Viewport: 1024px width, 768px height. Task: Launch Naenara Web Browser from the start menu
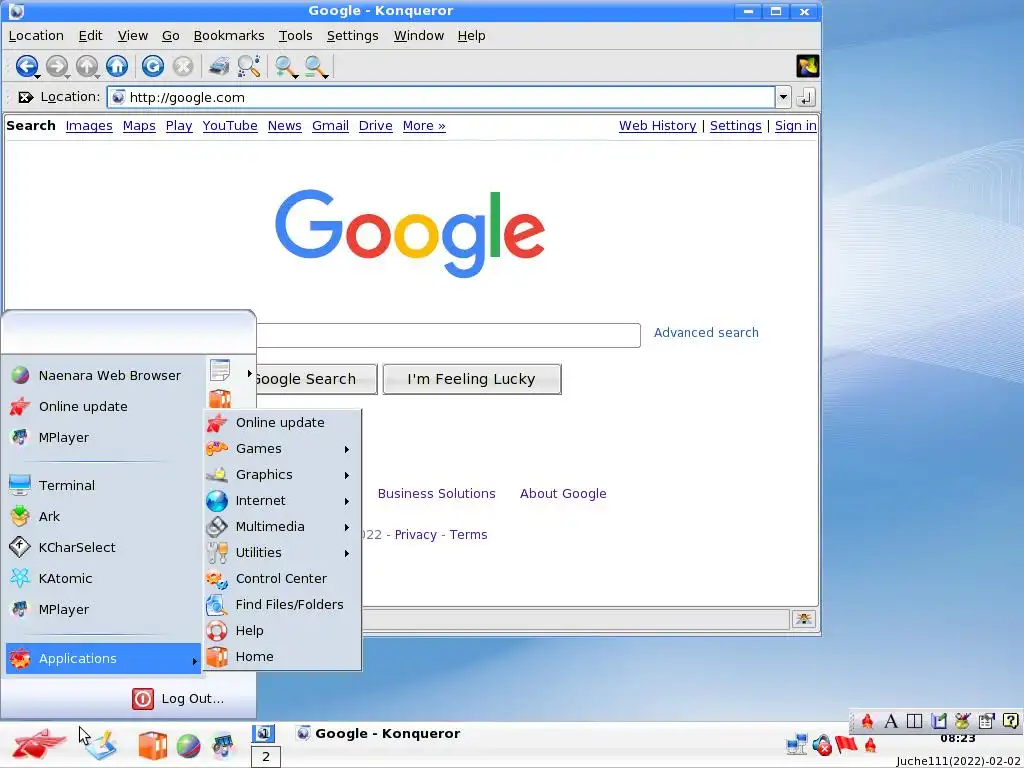(103, 376)
